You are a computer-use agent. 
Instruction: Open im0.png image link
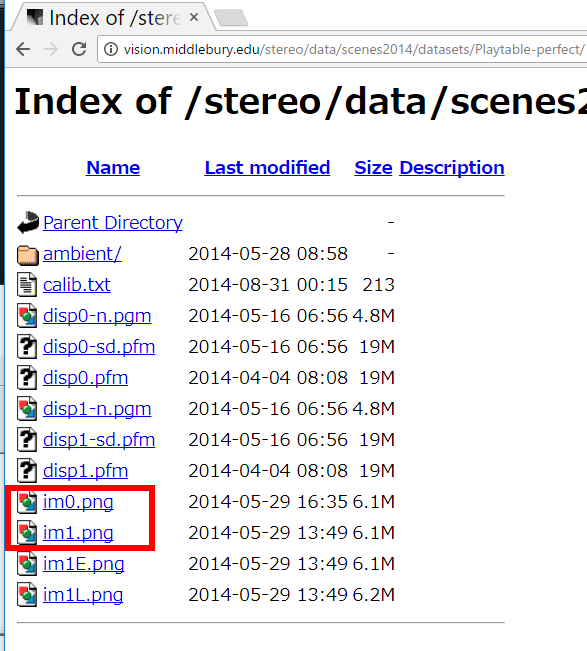(x=78, y=502)
